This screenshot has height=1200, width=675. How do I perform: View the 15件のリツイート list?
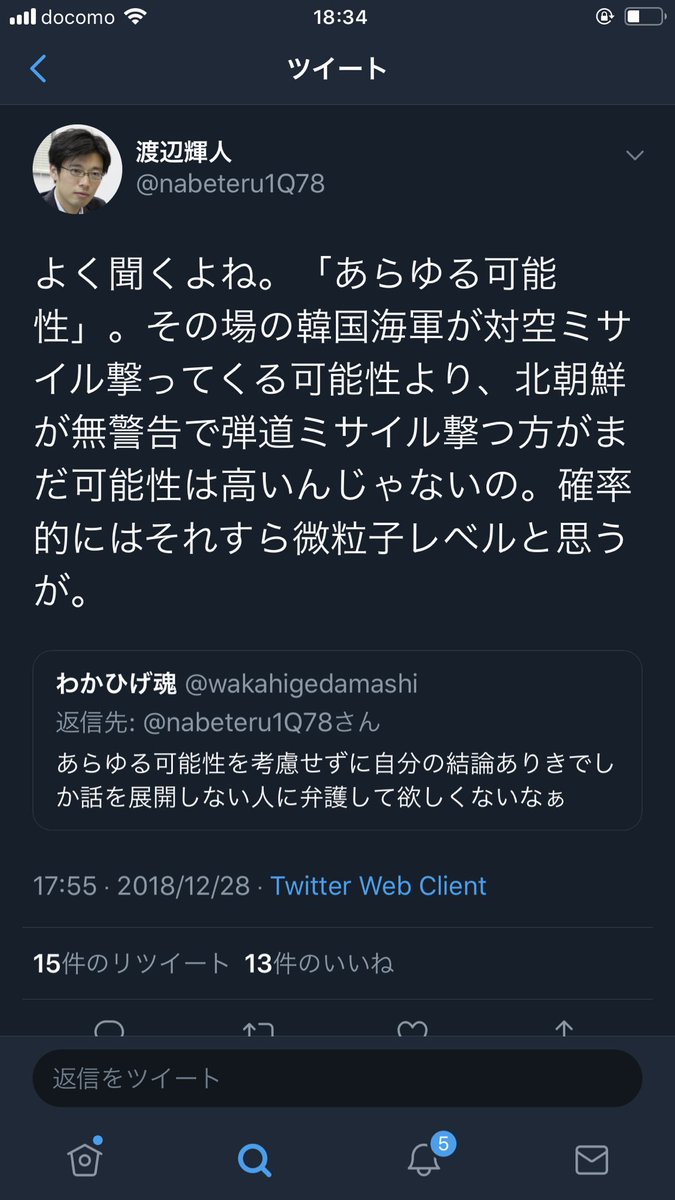click(x=131, y=963)
